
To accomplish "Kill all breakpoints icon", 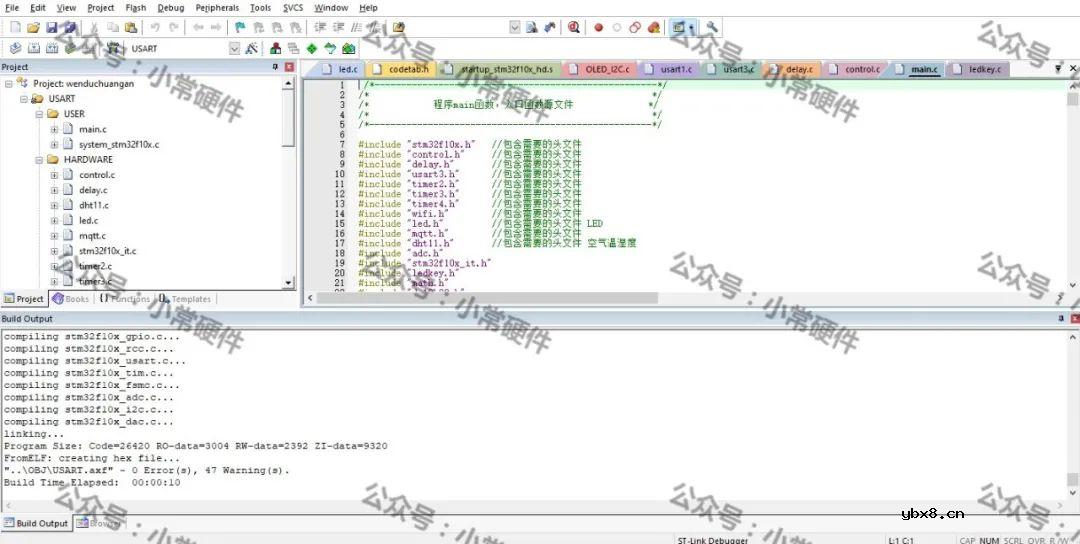I will (654, 28).
